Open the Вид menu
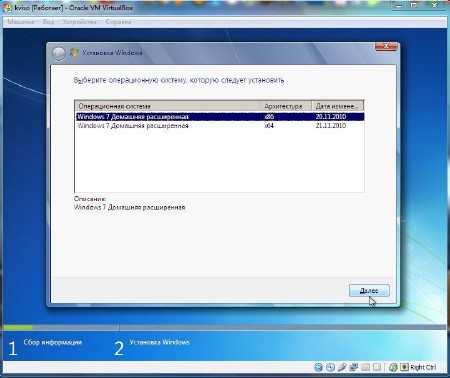 point(48,22)
